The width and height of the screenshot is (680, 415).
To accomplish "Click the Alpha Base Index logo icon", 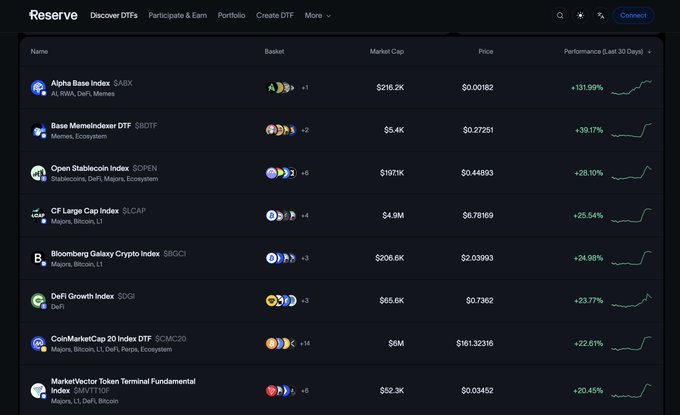I will (x=38, y=88).
